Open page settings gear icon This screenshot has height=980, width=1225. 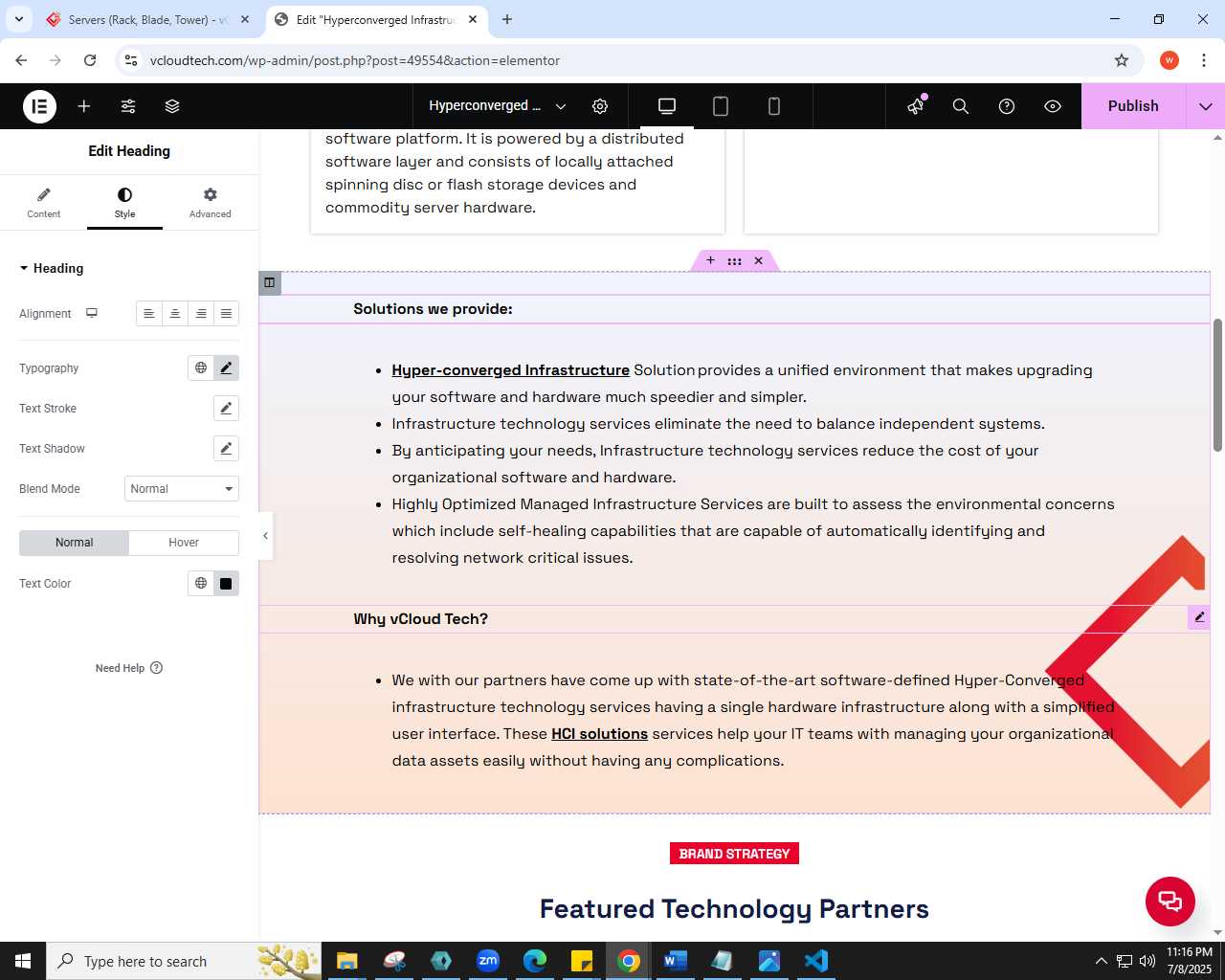click(600, 106)
